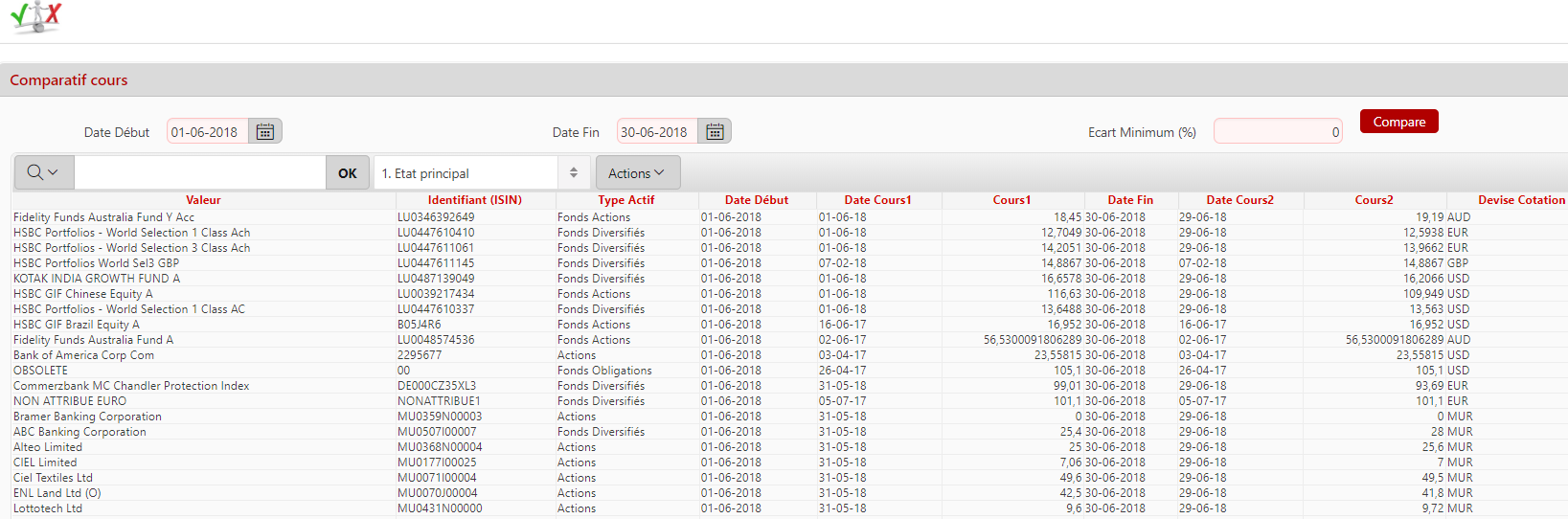Click the Type Actif column header
This screenshot has height=519, width=1568.
626,200
